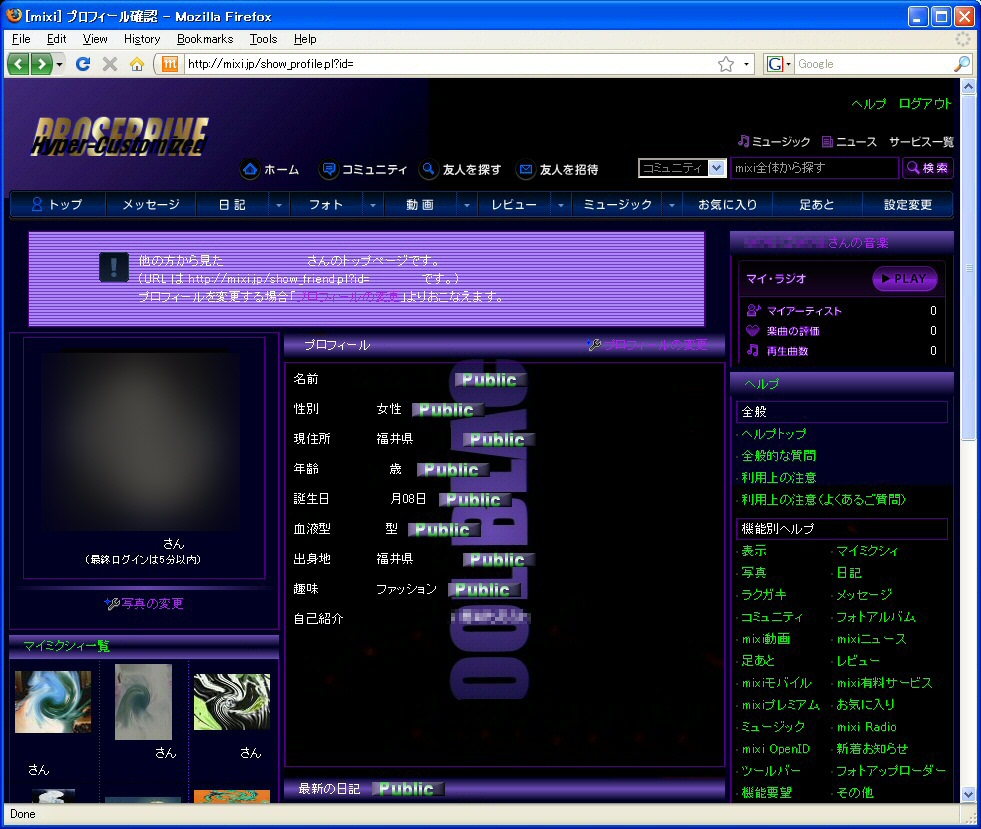
Task: Go to the お気に入り tab
Action: (x=728, y=205)
